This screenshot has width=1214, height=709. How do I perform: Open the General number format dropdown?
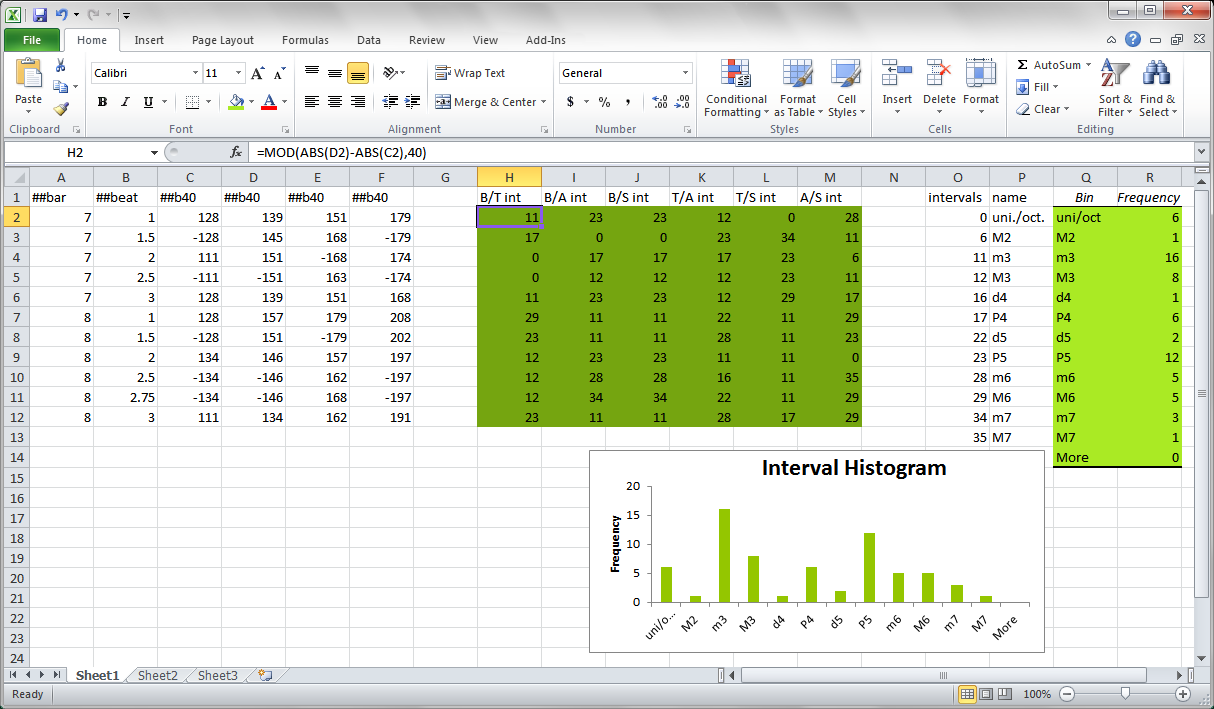click(685, 73)
